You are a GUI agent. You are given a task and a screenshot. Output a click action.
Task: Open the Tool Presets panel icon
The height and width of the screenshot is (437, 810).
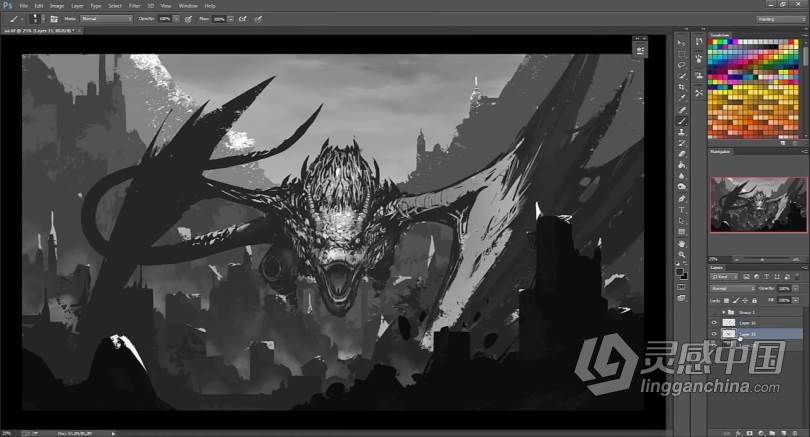699,93
